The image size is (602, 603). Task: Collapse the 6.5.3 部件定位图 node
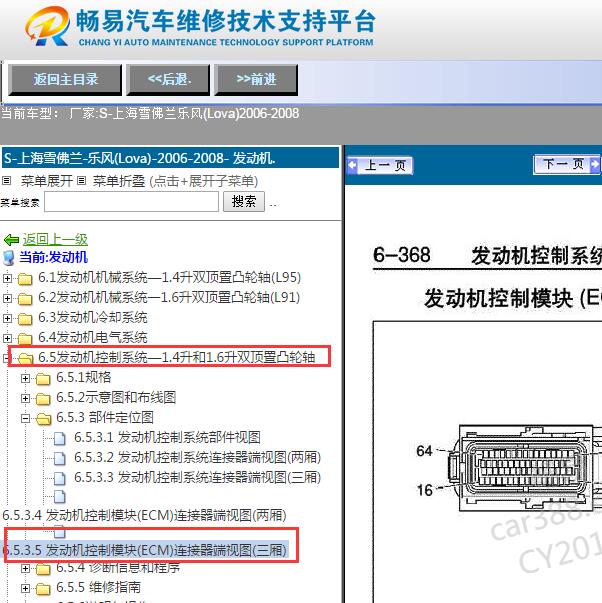pos(25,418)
